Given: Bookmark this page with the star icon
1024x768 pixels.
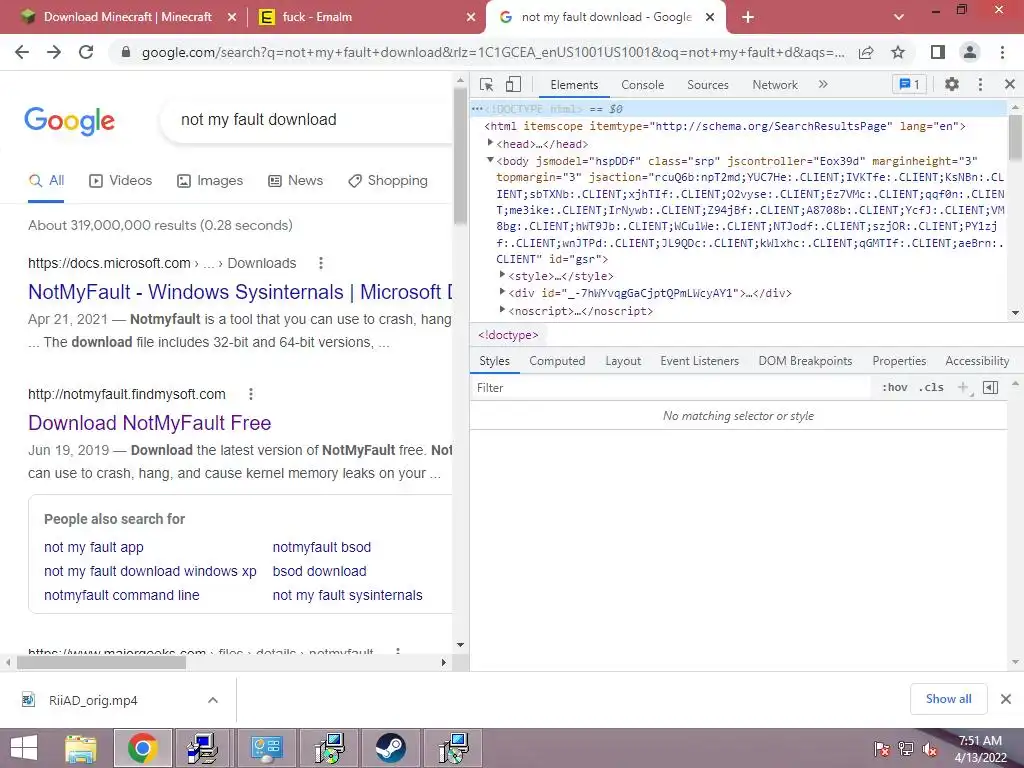Looking at the screenshot, I should (x=898, y=52).
